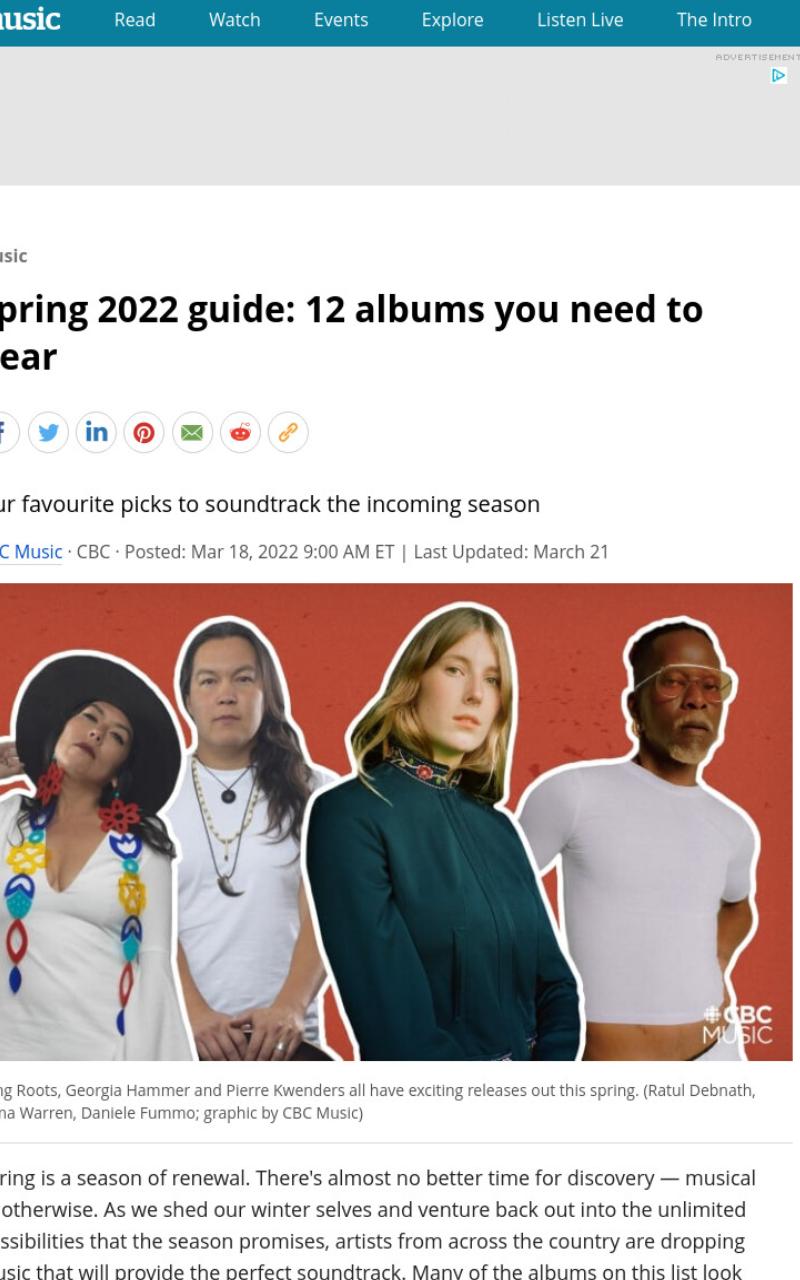
Task: Click the article headline text
Action: pos(351,334)
